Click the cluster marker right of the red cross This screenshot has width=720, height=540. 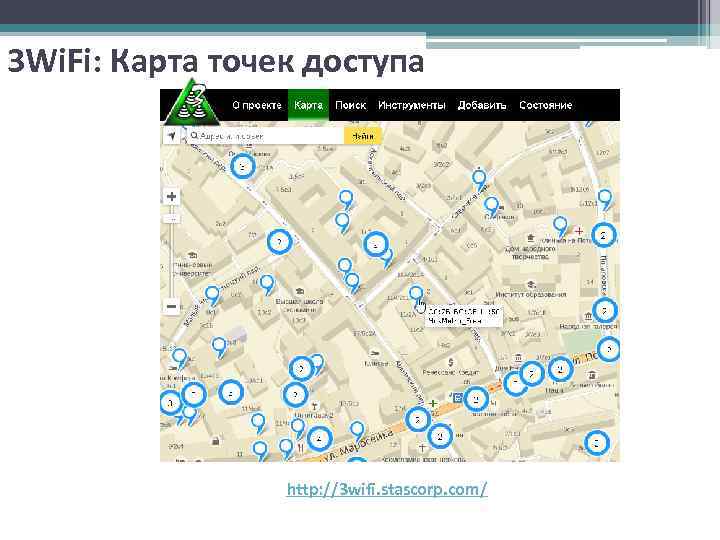603,236
